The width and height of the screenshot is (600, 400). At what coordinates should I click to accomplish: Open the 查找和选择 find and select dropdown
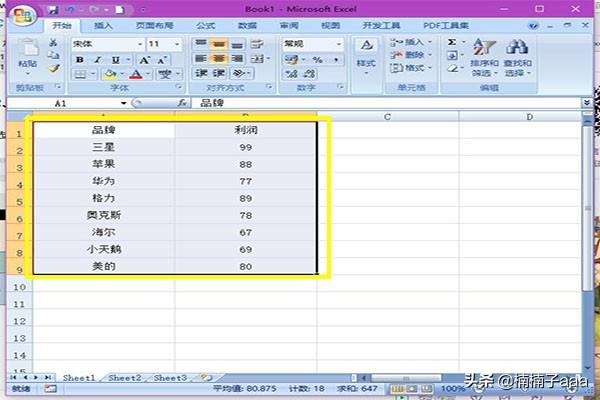pyautogui.click(x=517, y=57)
